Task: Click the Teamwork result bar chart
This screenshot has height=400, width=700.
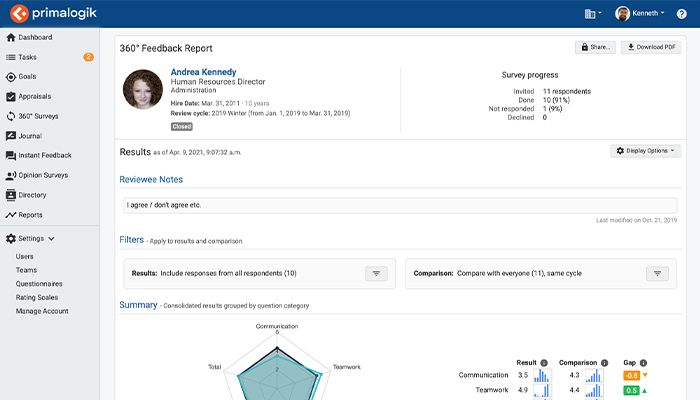Action: (x=542, y=391)
